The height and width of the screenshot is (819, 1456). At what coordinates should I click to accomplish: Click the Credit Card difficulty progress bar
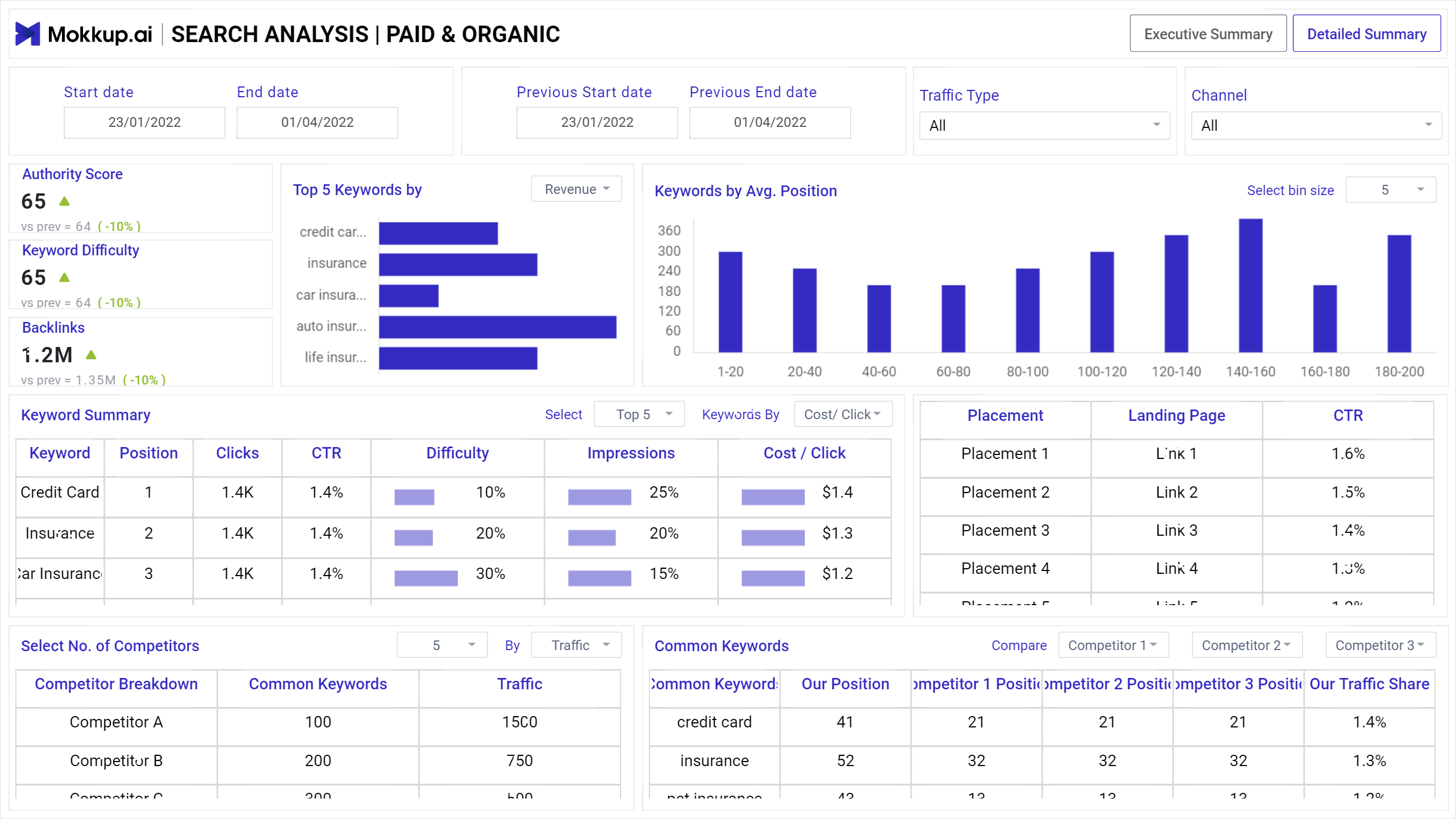coord(414,497)
